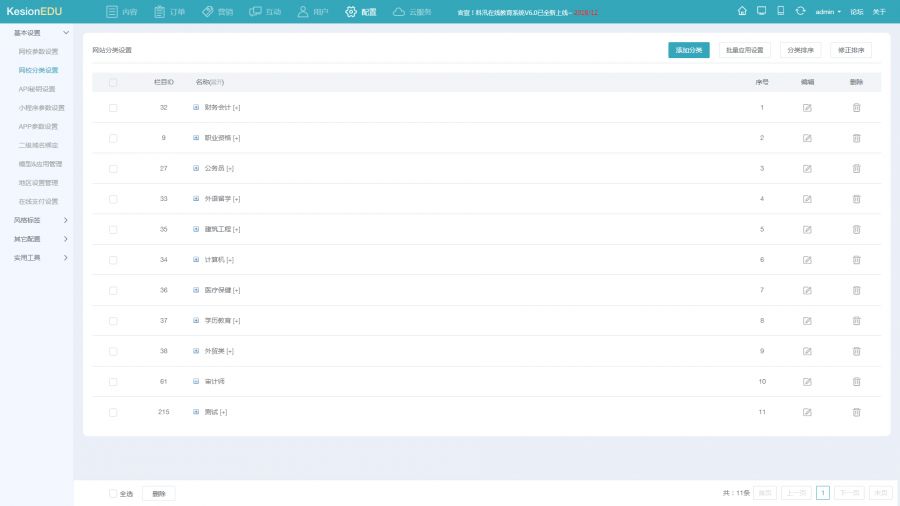Expand subcategories of 职业资格 row
The height and width of the screenshot is (506, 900).
(x=196, y=138)
